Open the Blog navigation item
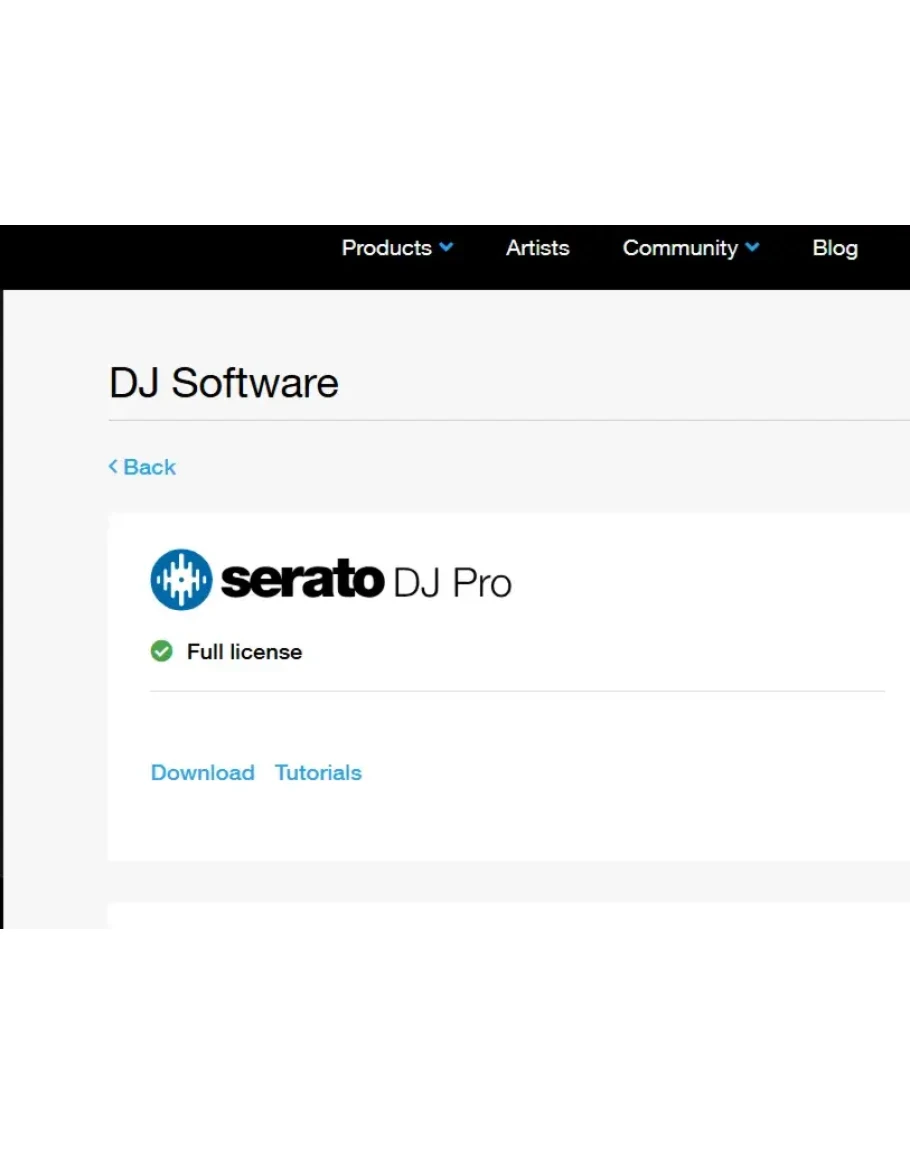This screenshot has width=910, height=1155. click(835, 248)
